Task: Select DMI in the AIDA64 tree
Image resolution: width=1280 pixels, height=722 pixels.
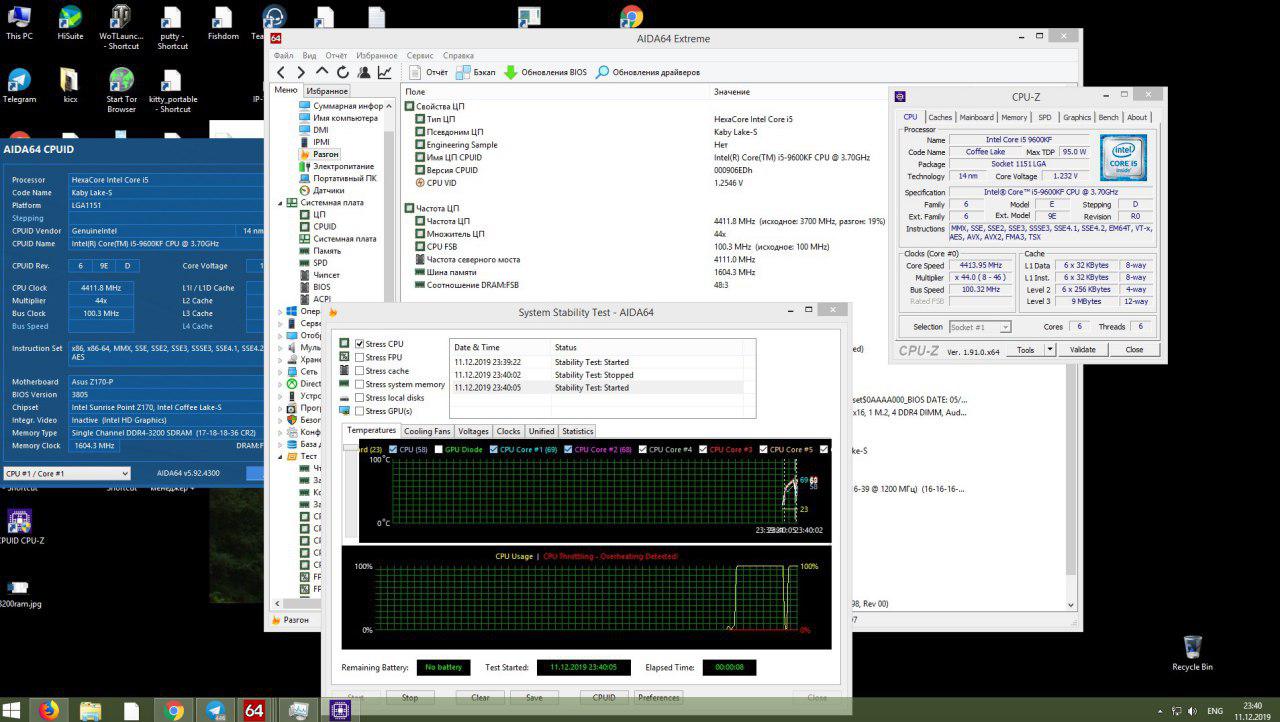Action: pyautogui.click(x=314, y=130)
